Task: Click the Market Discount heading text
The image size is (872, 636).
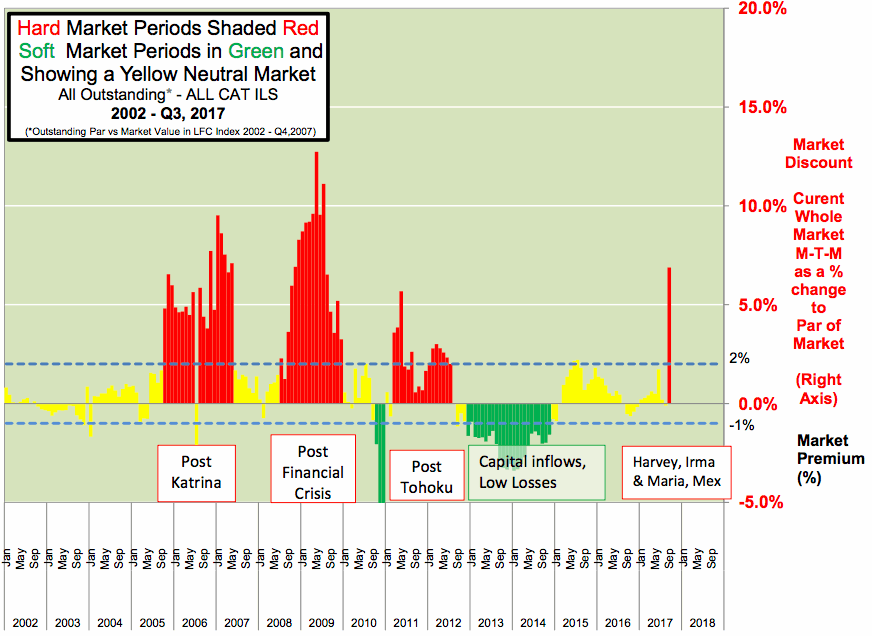Action: 818,153
